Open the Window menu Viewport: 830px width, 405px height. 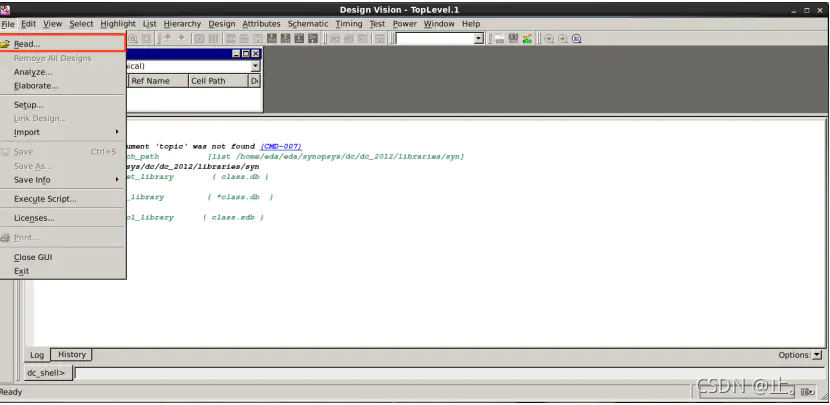439,24
